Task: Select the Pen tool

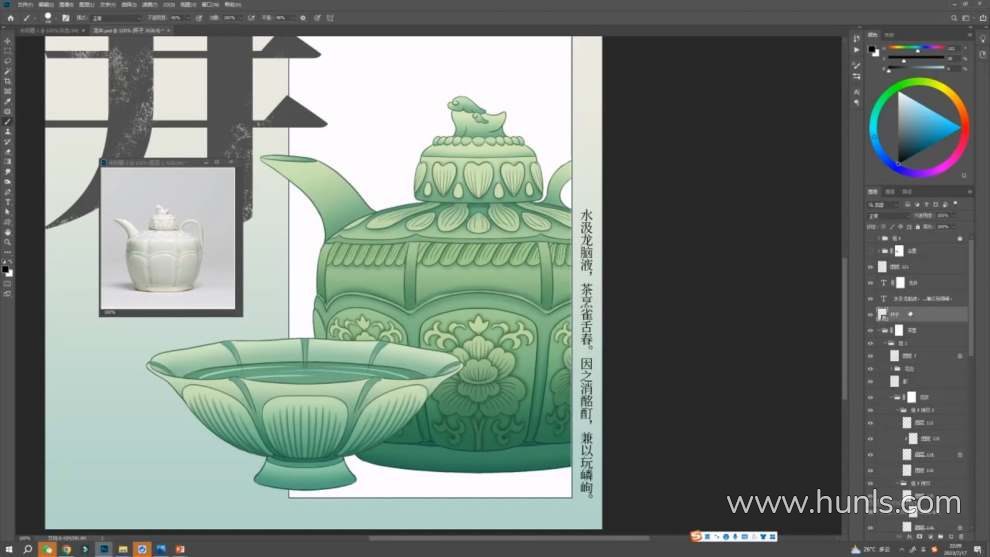Action: (8, 193)
